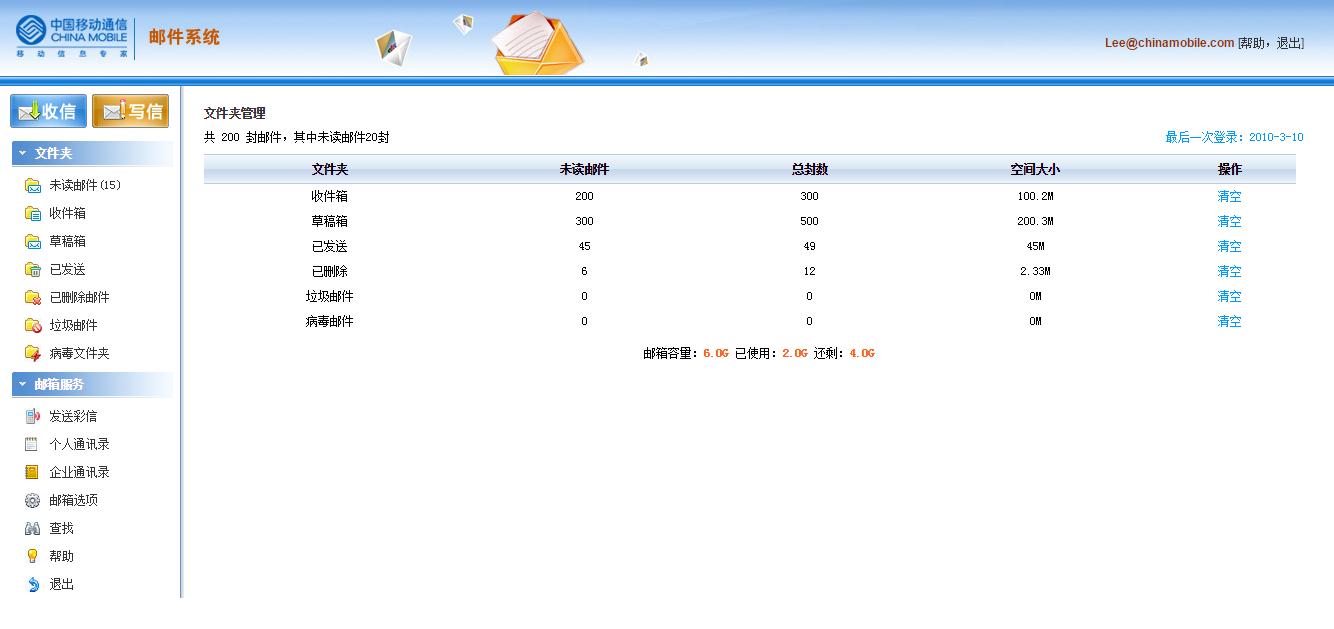
Task: Click the help (帮助) lightbulb icon
Action: pos(33,556)
